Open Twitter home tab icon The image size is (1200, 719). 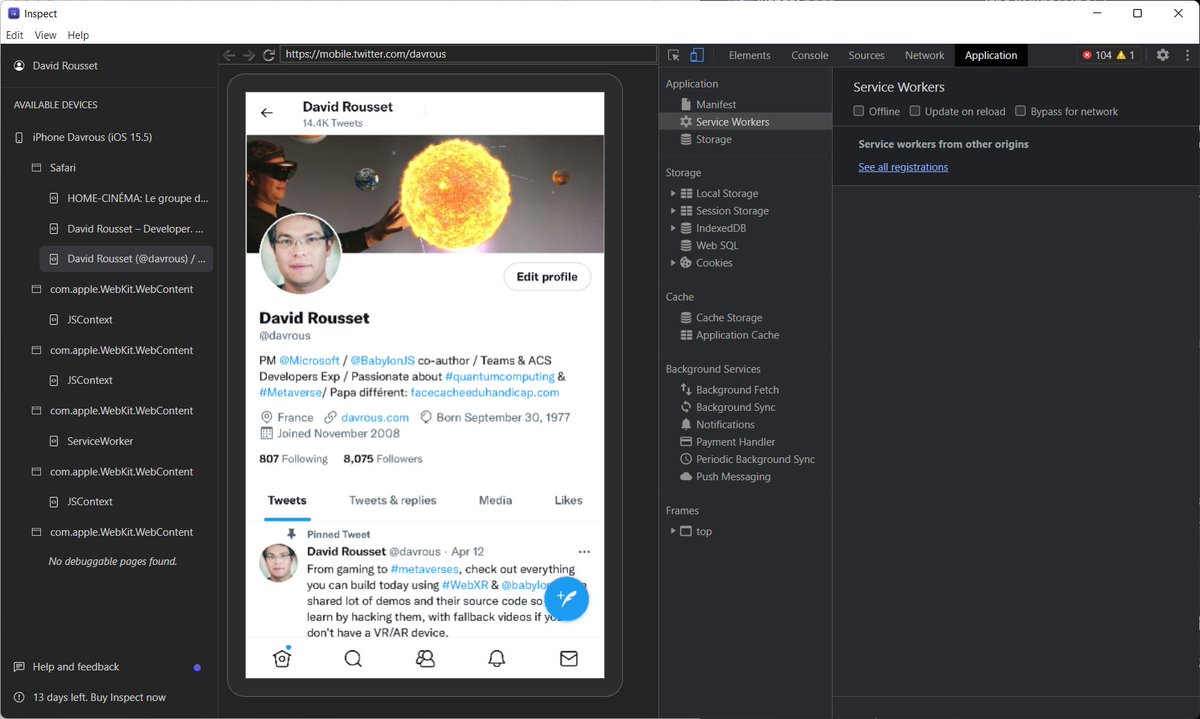282,658
